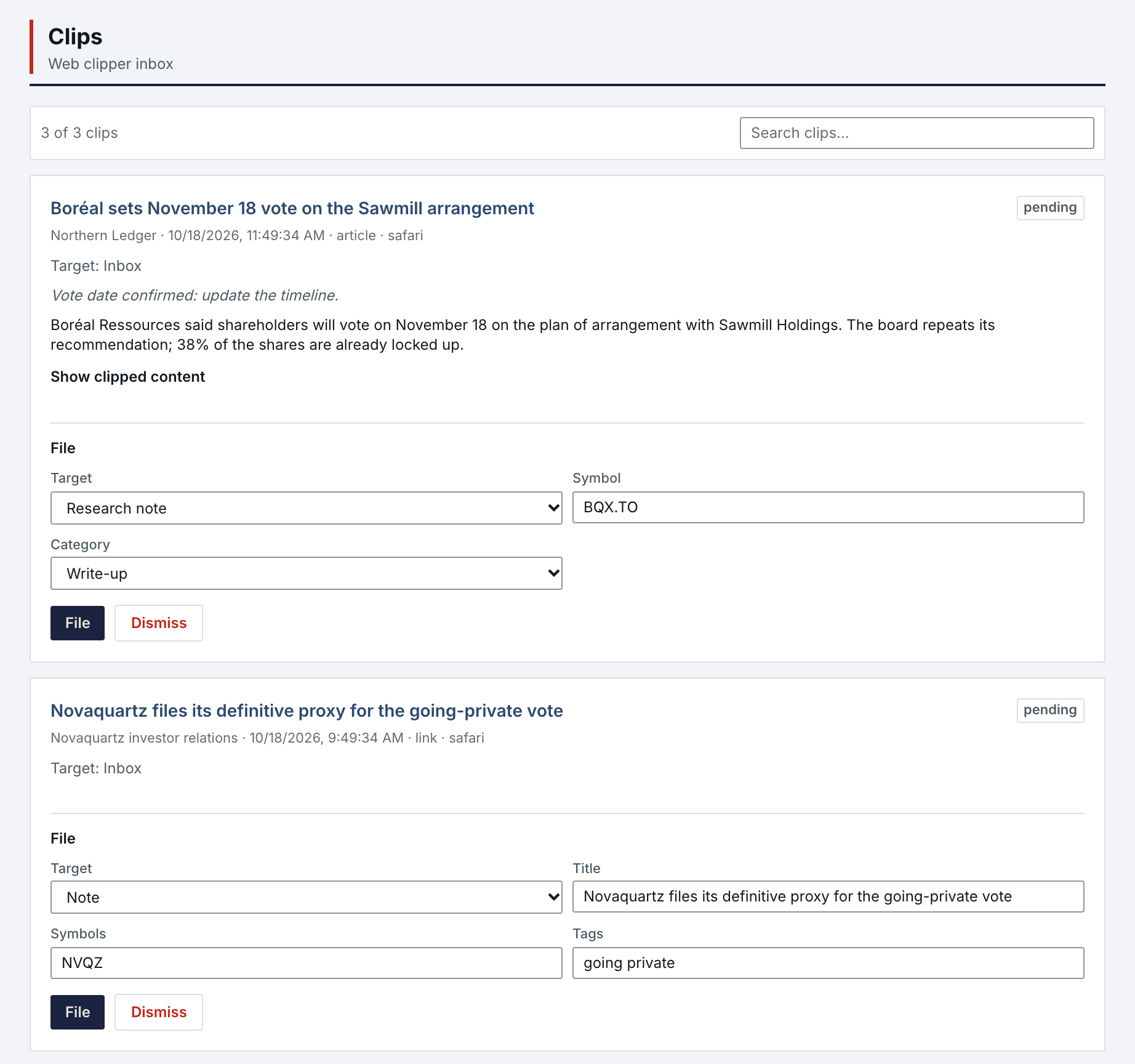Click the Novaquartz investor relations metadata line
The image size is (1135, 1064).
(267, 738)
